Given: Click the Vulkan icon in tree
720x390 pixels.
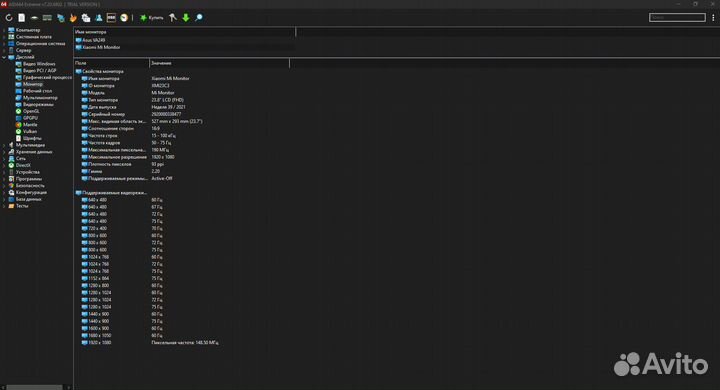Looking at the screenshot, I should [x=18, y=131].
